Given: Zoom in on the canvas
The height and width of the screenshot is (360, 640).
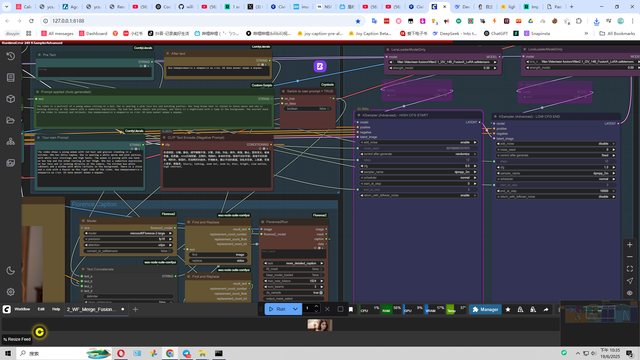Looking at the screenshot, I should [x=630, y=245].
